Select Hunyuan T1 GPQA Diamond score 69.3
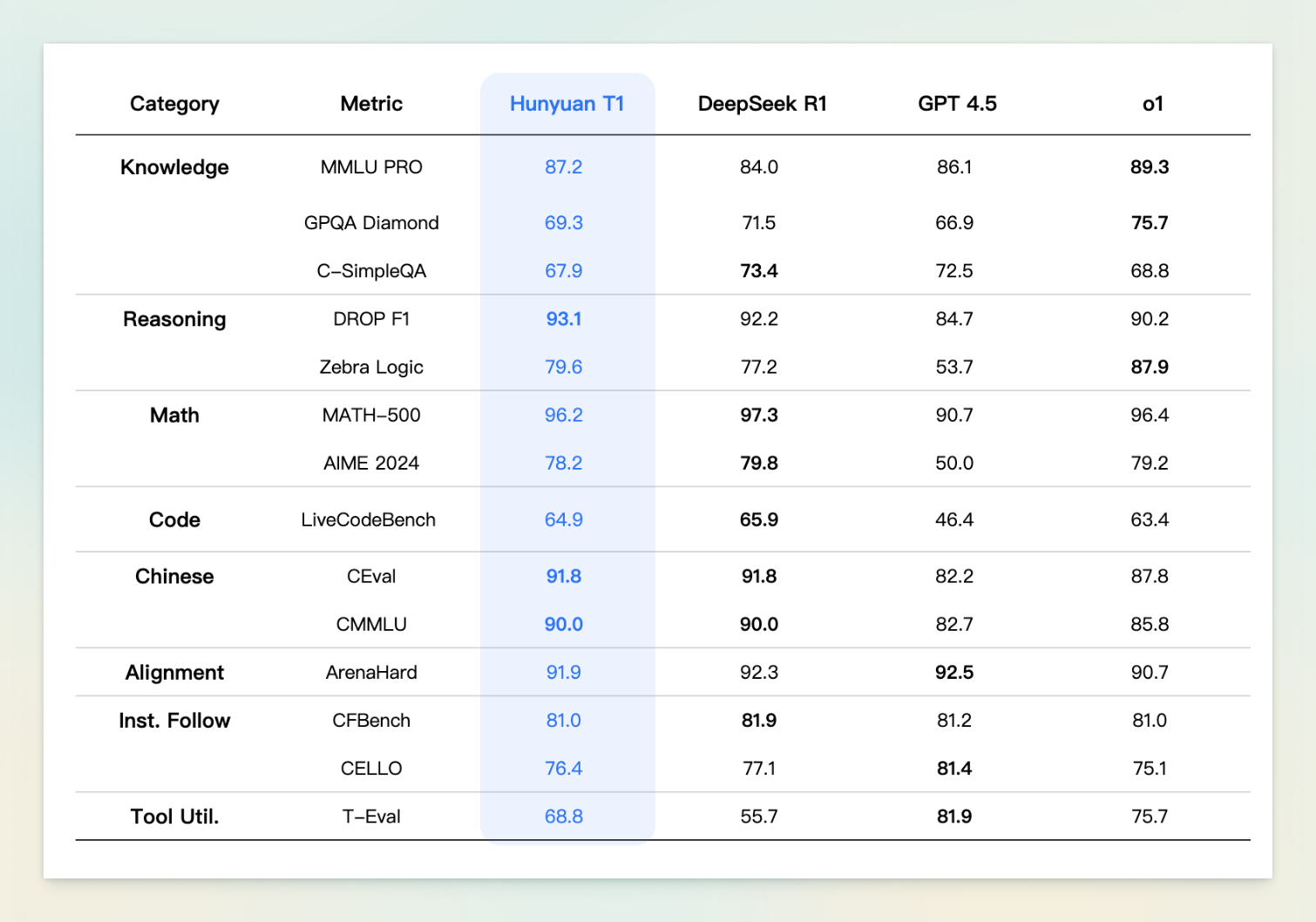The height and width of the screenshot is (922, 1316). (x=564, y=222)
